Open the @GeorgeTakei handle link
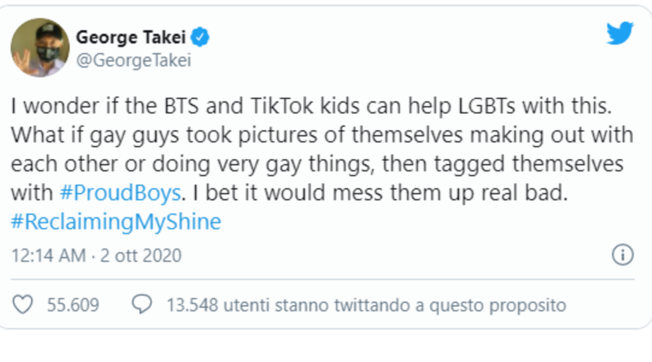 (x=133, y=60)
